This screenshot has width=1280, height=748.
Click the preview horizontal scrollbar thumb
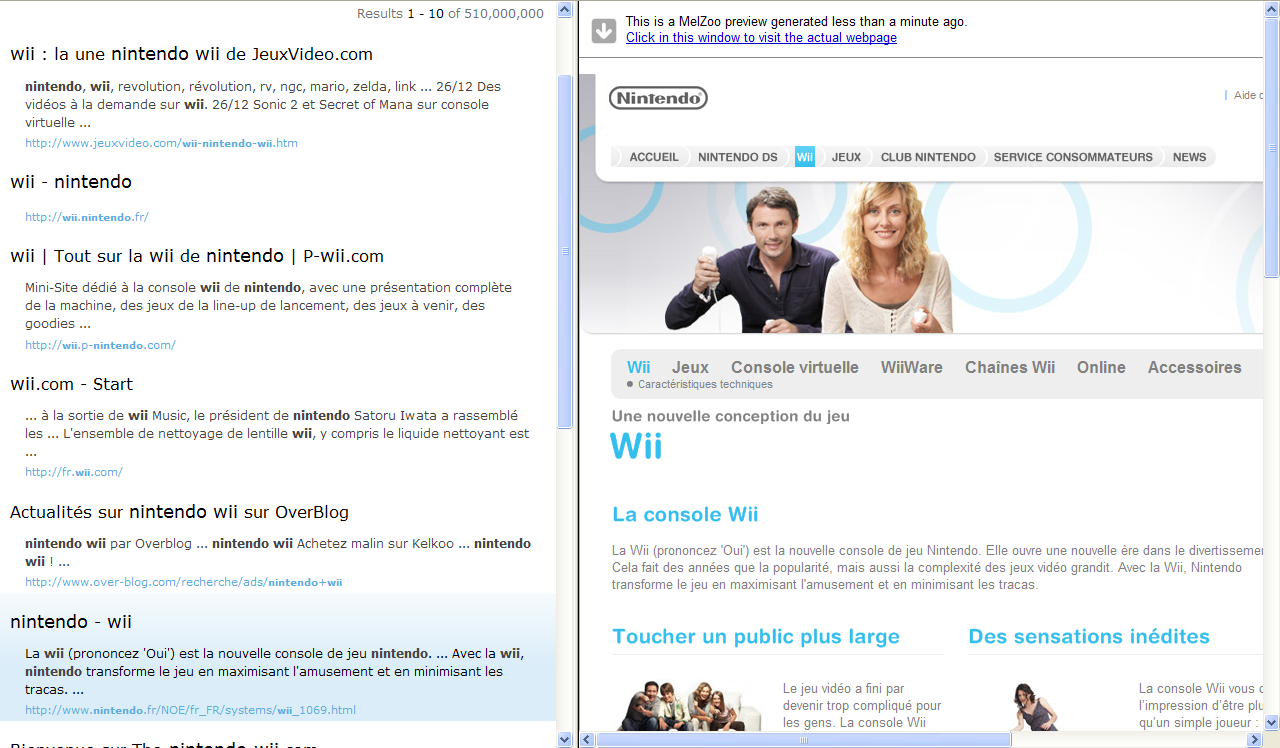804,740
